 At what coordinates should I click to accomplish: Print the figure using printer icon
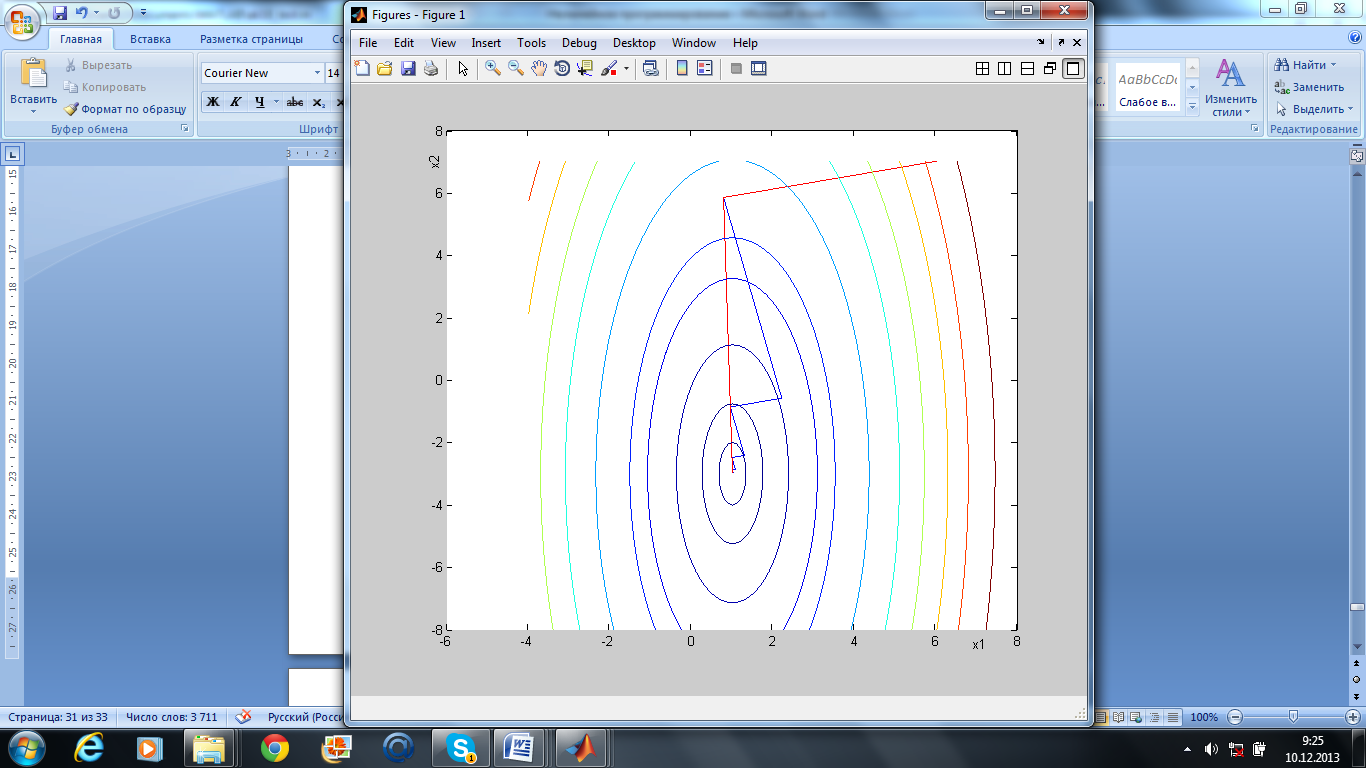(430, 68)
